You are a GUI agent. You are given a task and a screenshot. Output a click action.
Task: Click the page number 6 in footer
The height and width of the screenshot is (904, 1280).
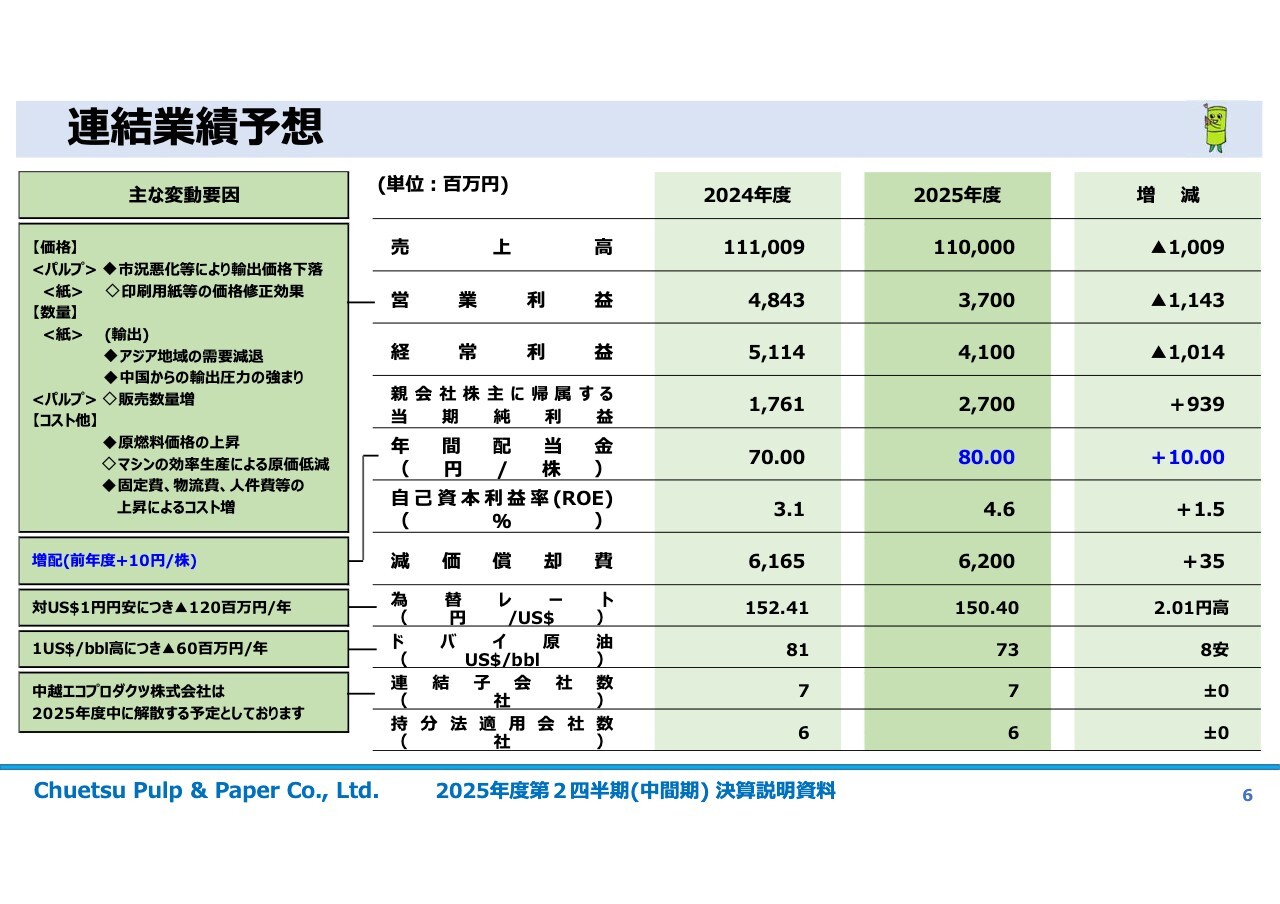(1246, 795)
